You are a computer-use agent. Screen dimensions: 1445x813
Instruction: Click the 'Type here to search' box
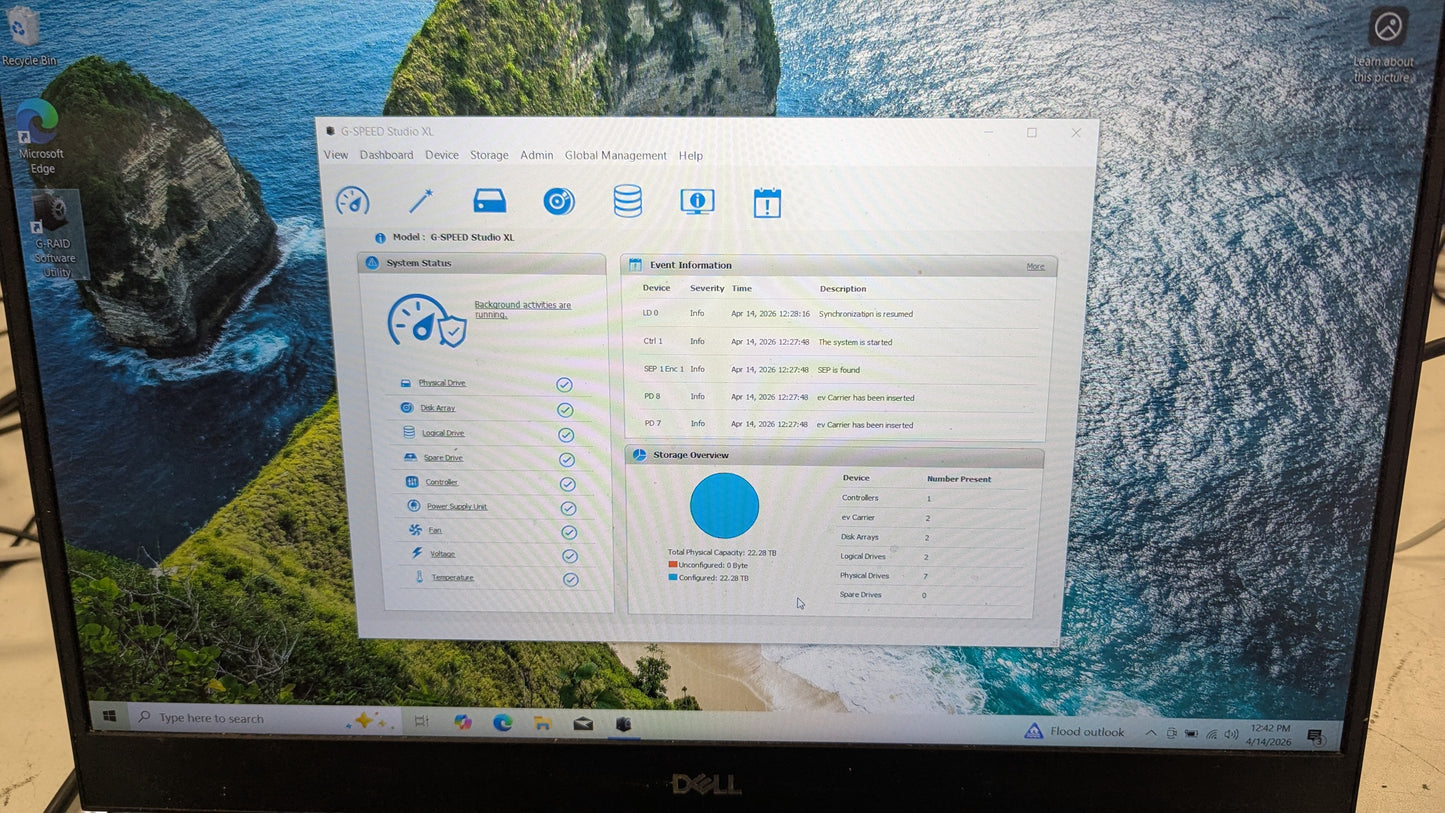(265, 718)
